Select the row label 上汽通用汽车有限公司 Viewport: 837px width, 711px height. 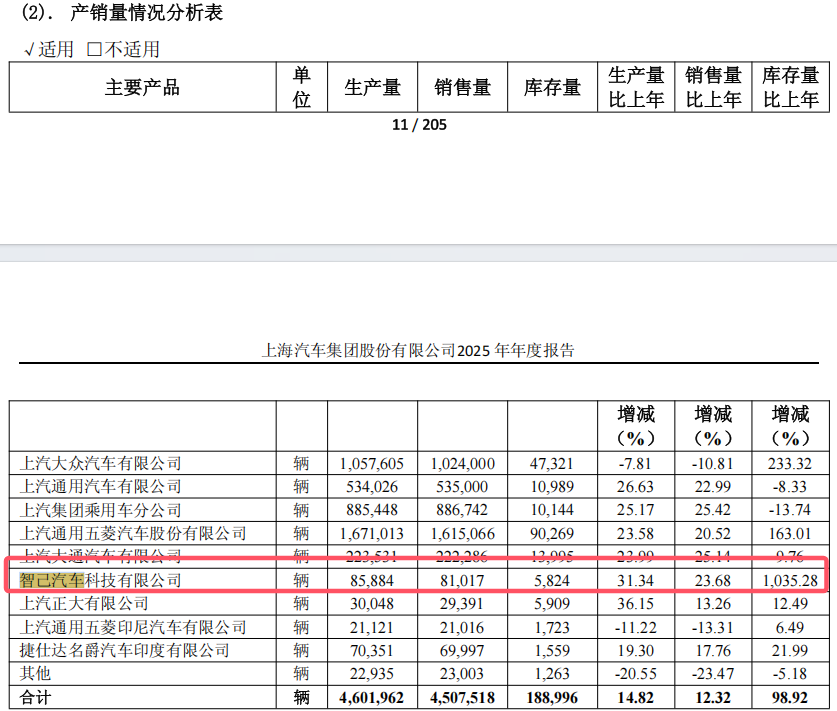pos(100,487)
